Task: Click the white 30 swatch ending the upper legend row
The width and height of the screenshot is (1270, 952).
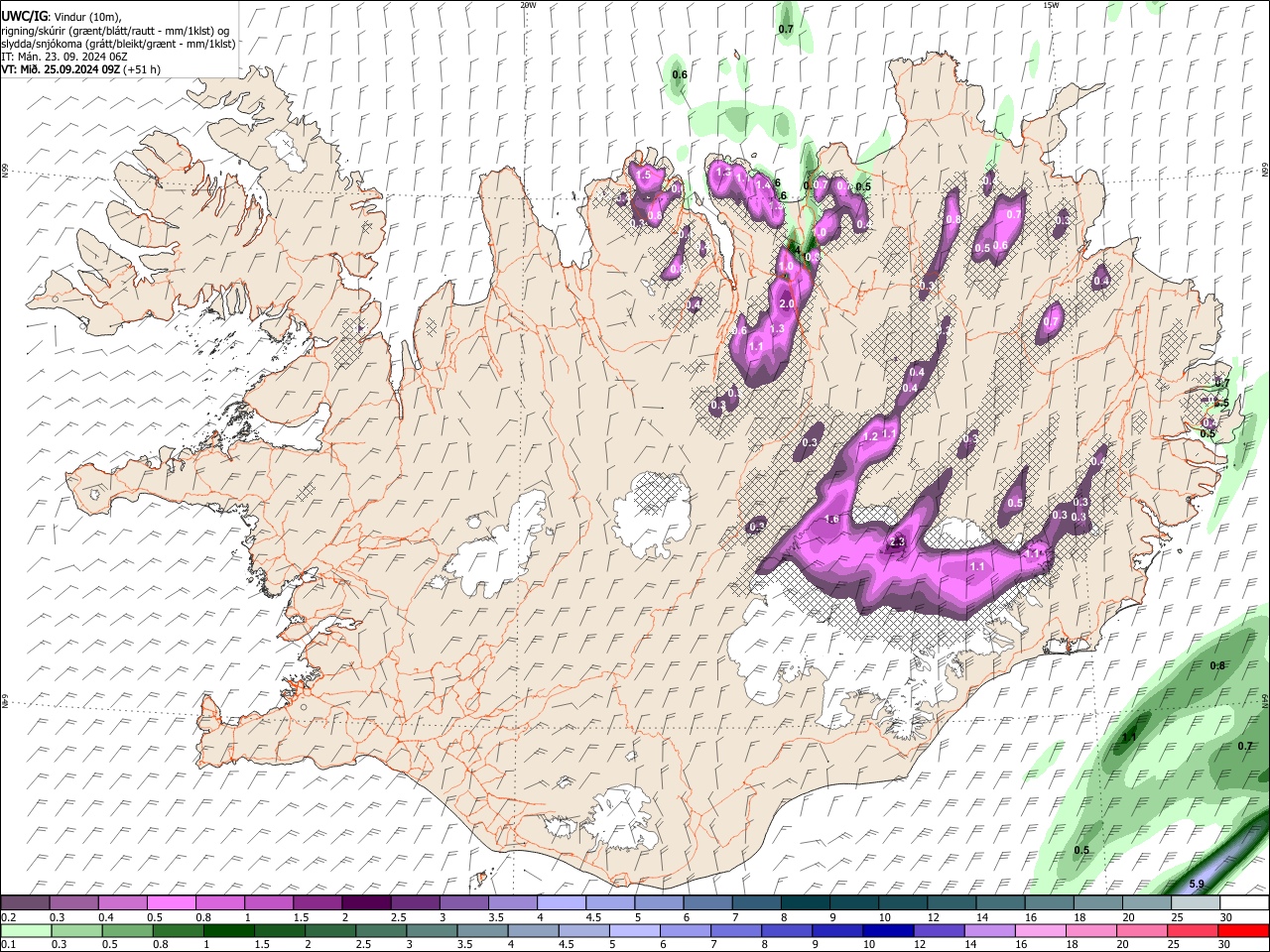Action: tap(1243, 902)
